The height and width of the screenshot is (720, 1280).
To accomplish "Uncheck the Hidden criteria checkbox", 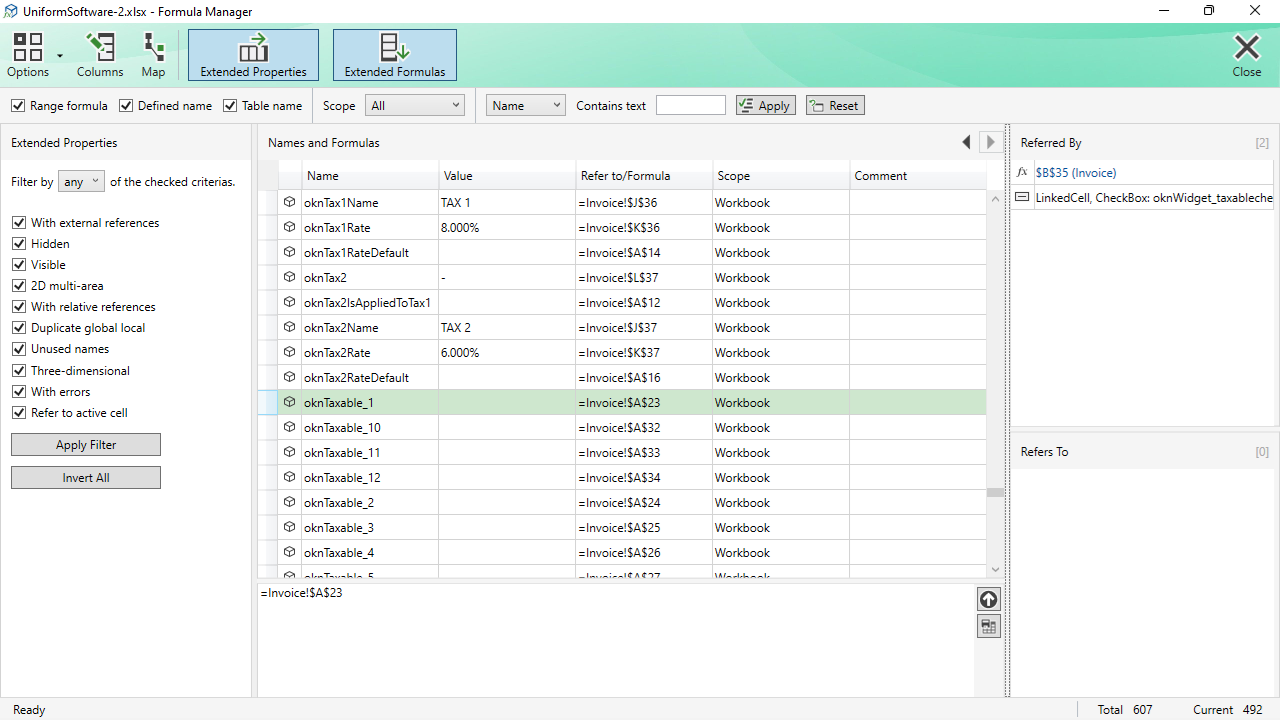I will coord(18,244).
